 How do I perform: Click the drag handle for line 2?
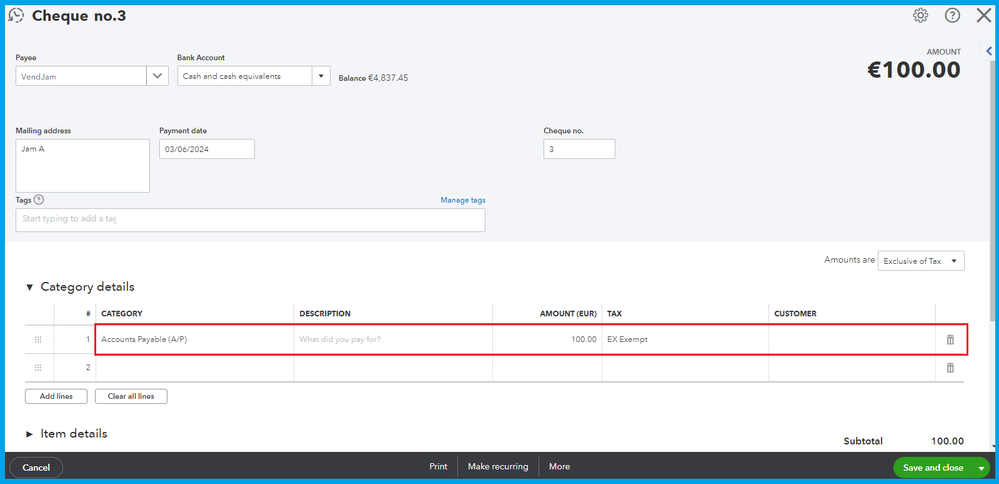(38, 367)
